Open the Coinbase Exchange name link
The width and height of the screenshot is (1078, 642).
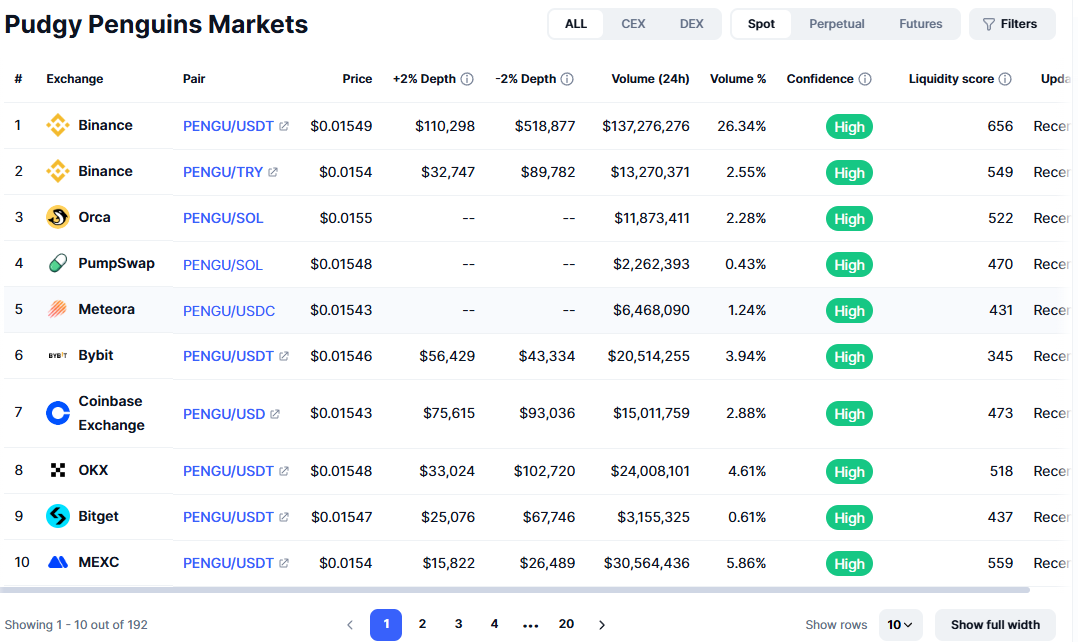coord(111,413)
